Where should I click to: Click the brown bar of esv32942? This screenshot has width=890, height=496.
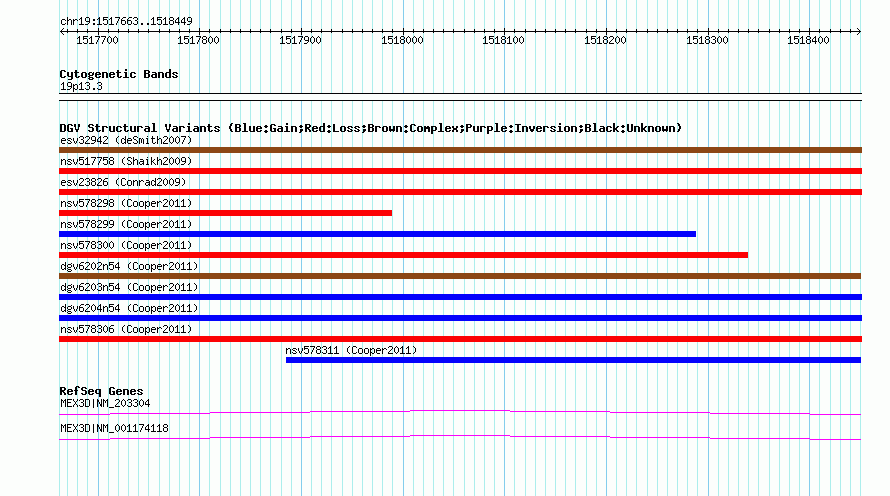click(x=460, y=150)
